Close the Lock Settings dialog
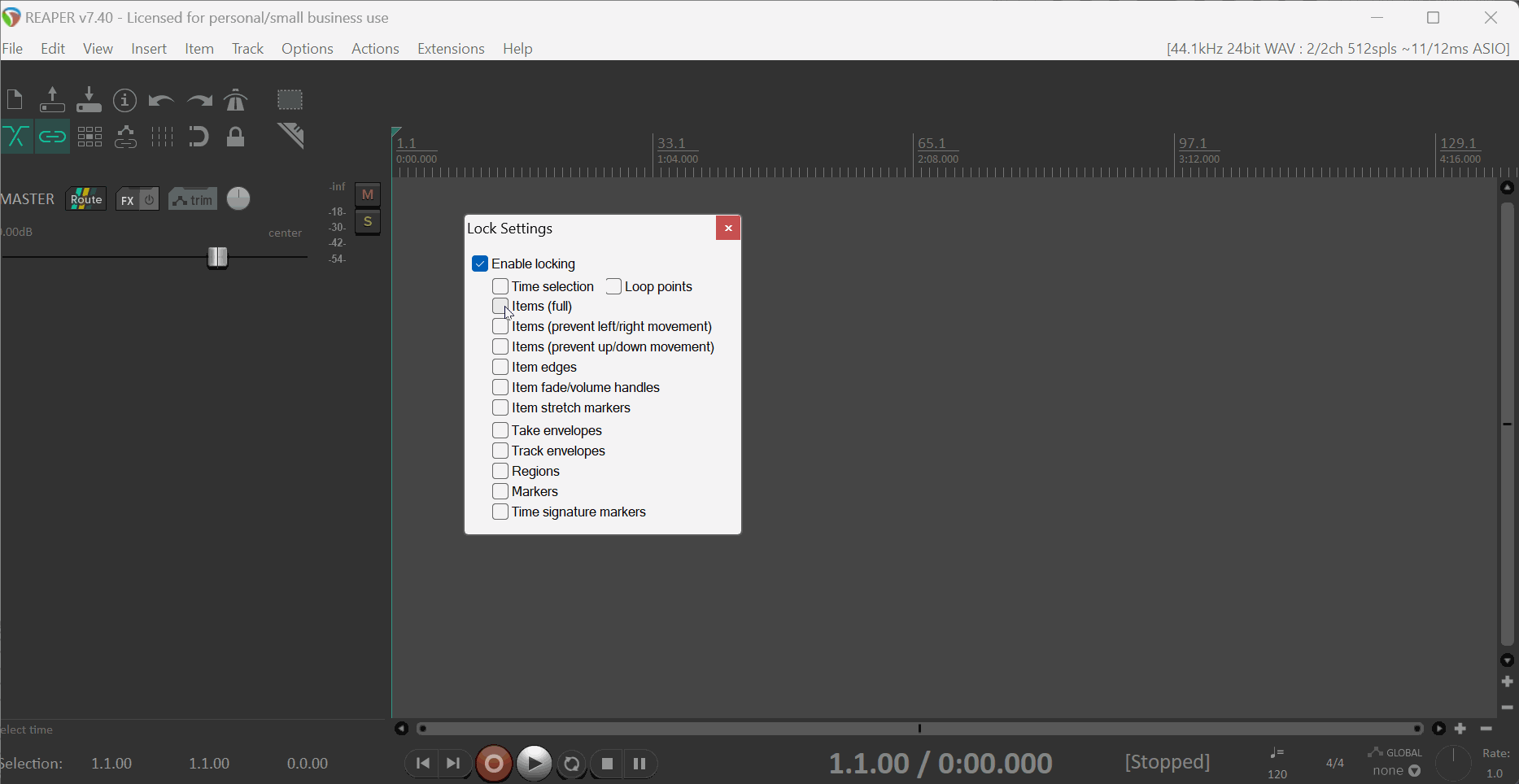 click(728, 229)
